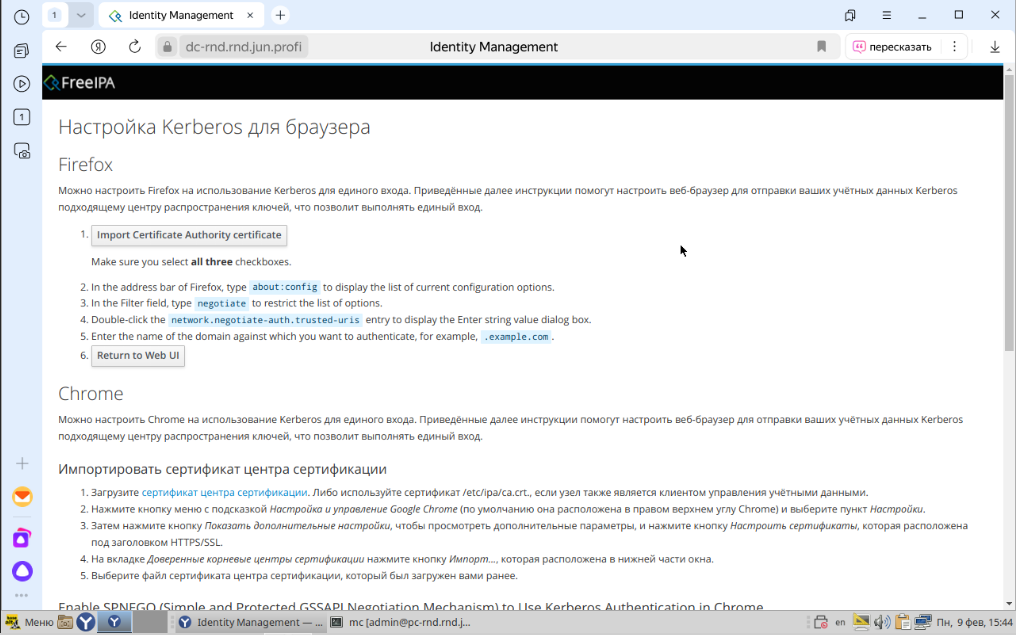This screenshot has height=635, width=1016.
Task: Reload the page with the refresh icon
Action: point(136,46)
